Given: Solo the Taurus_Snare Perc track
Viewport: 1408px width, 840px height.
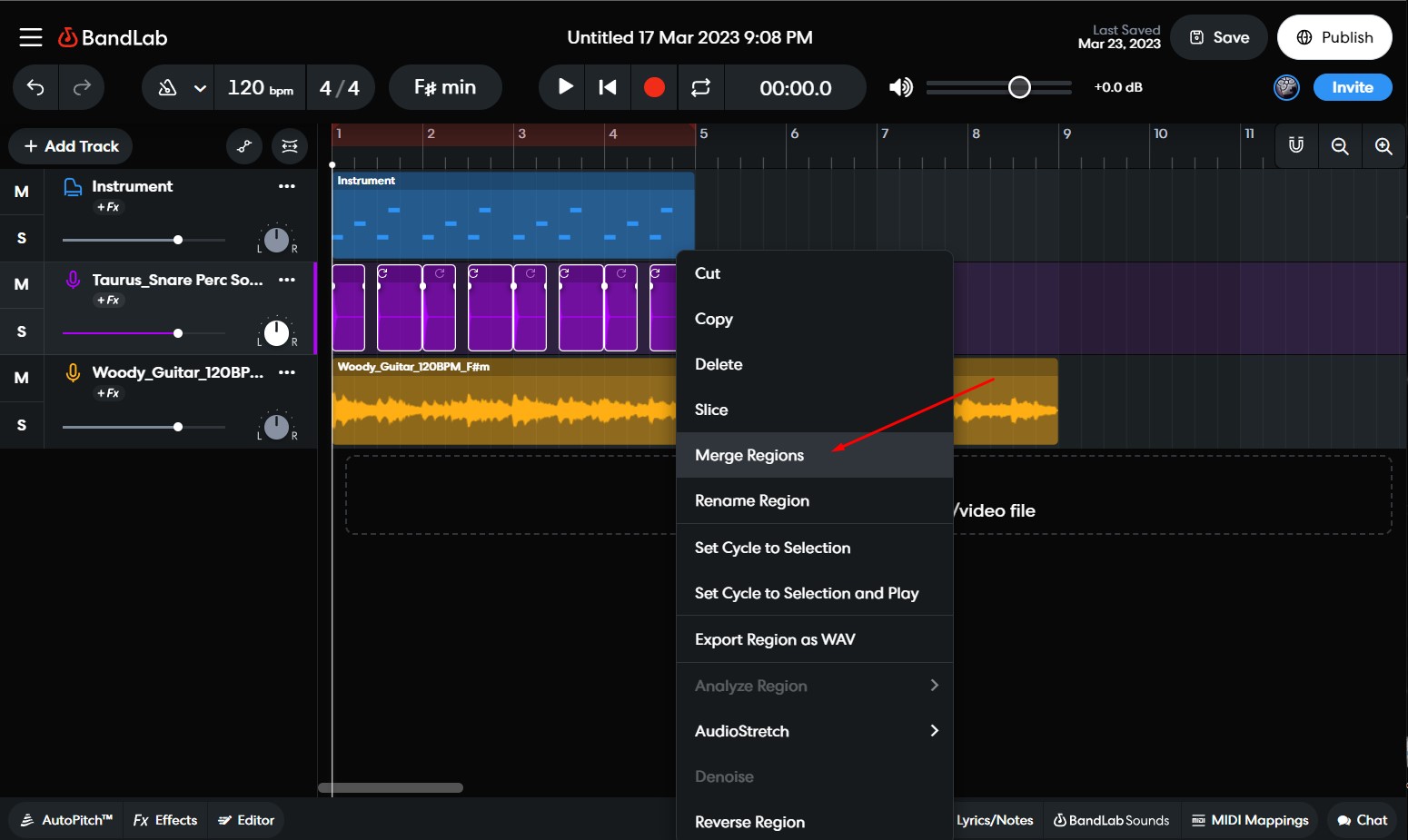Looking at the screenshot, I should 22,331.
